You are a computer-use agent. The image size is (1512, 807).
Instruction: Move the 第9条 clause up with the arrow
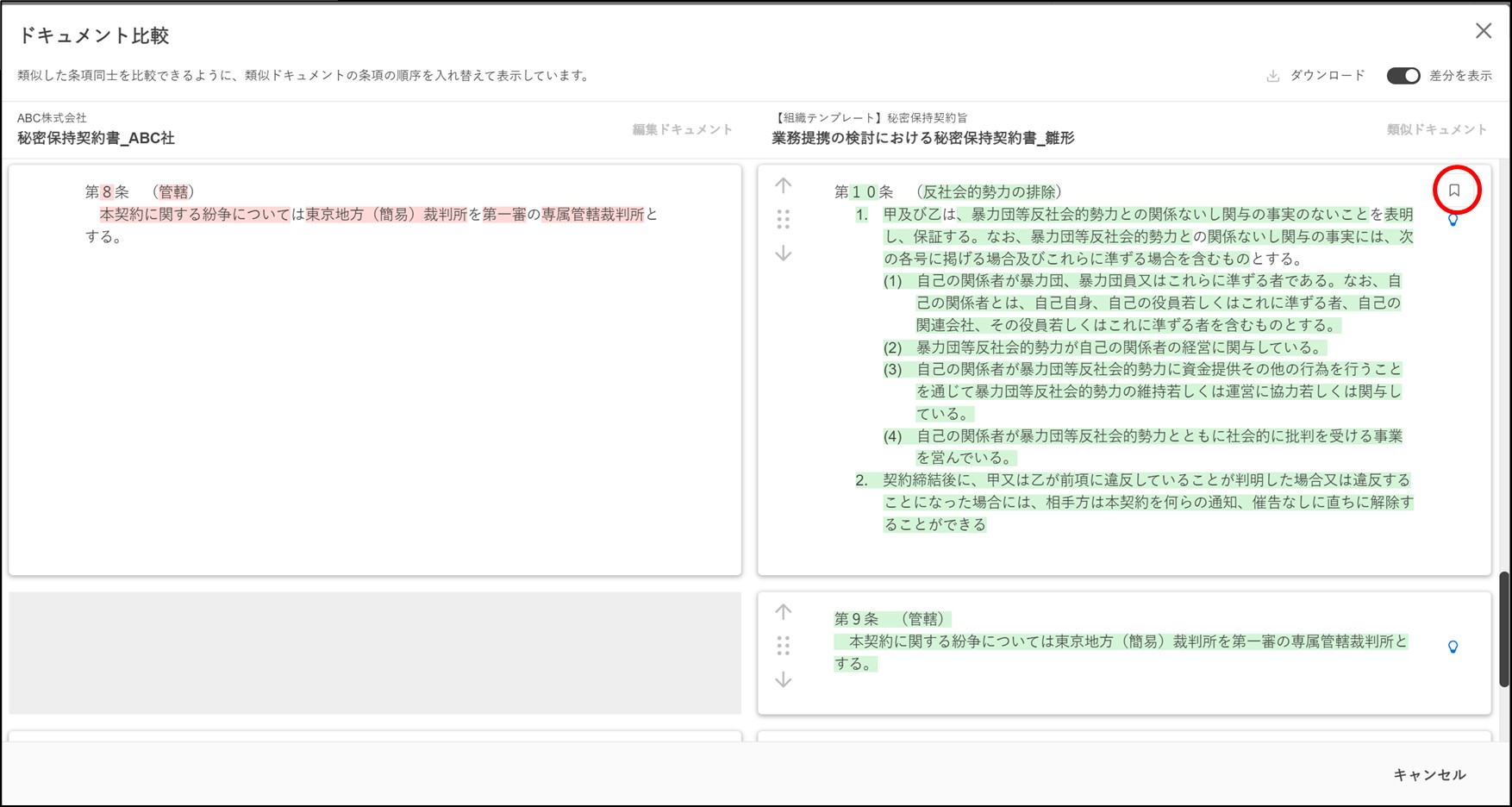click(783, 612)
